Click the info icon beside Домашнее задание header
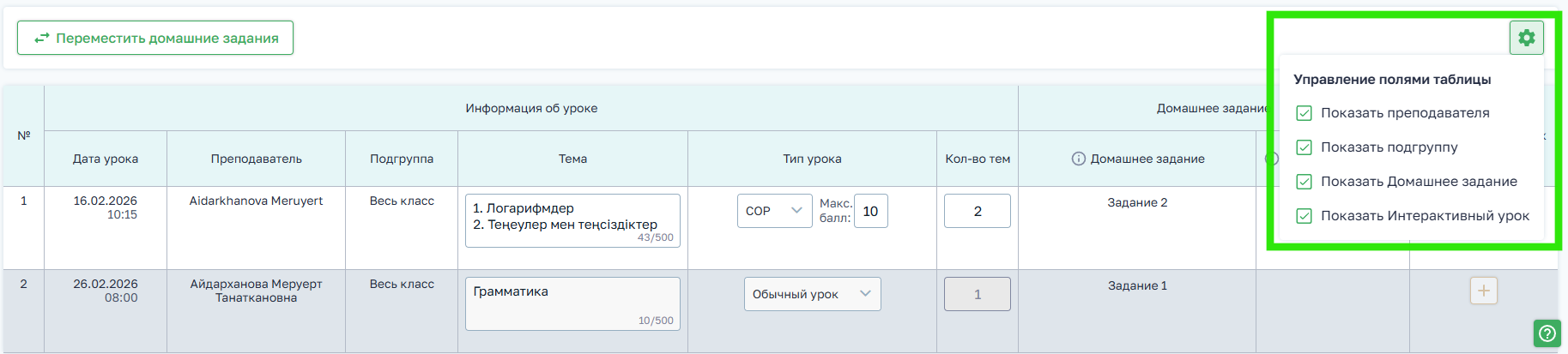This screenshot has height=354, width=1568. (1079, 159)
